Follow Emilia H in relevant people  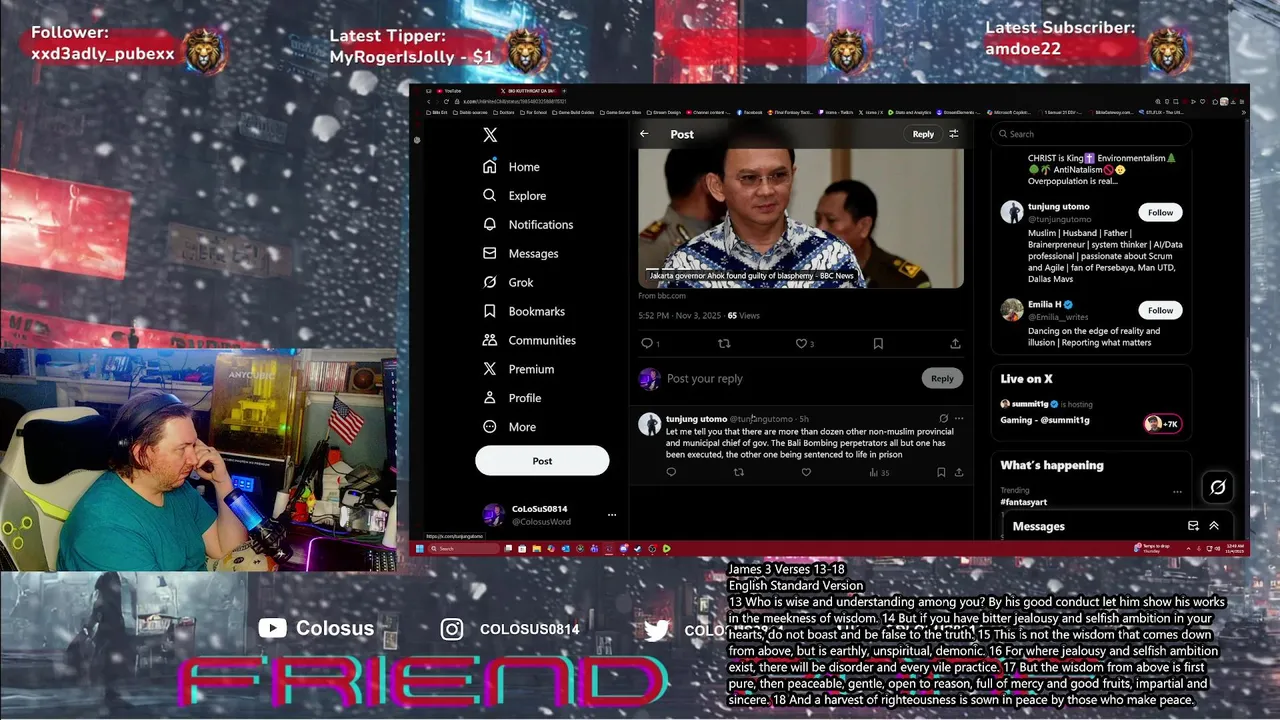tap(1160, 310)
